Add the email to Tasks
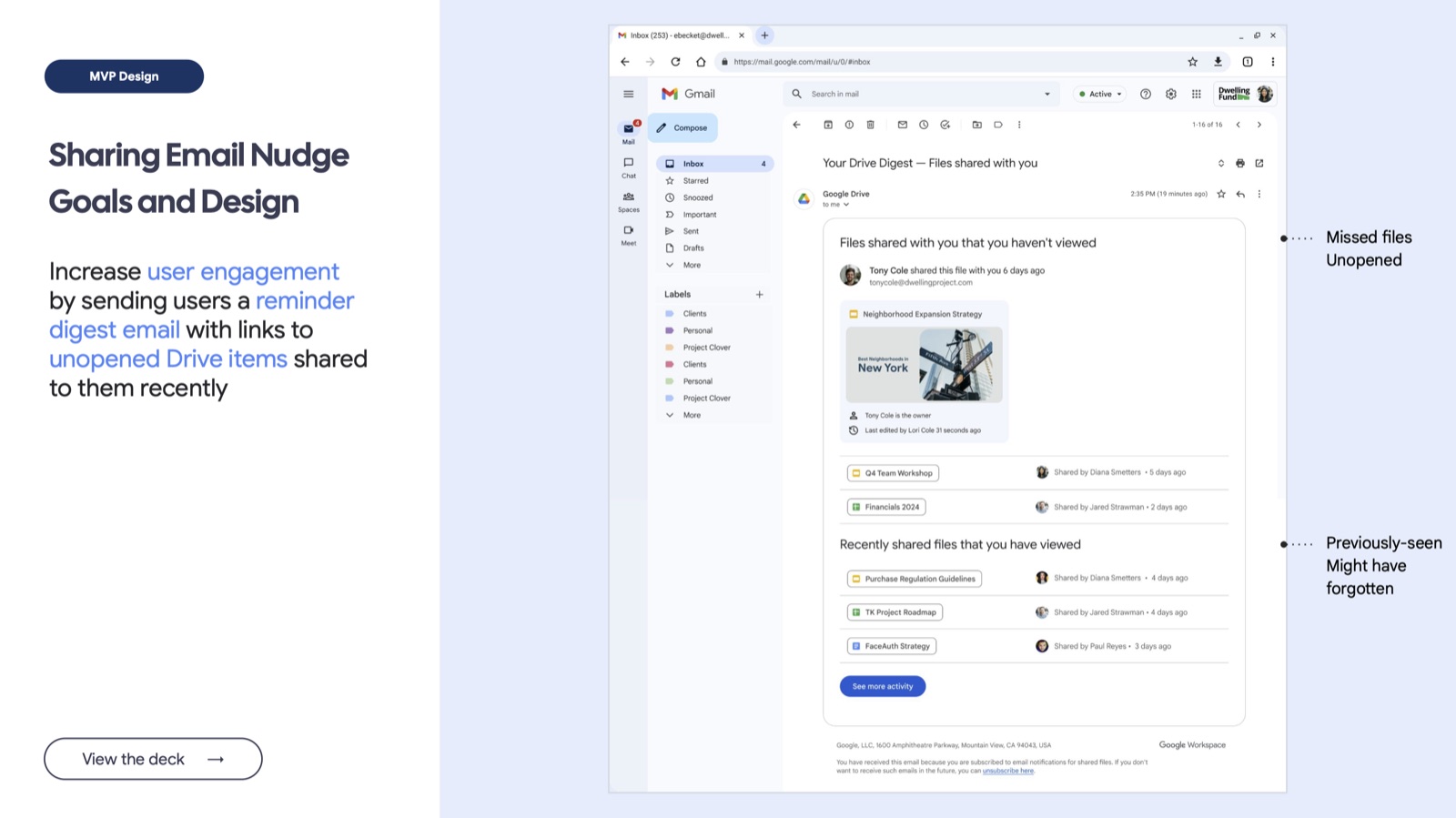The image size is (1456, 818). click(x=945, y=125)
